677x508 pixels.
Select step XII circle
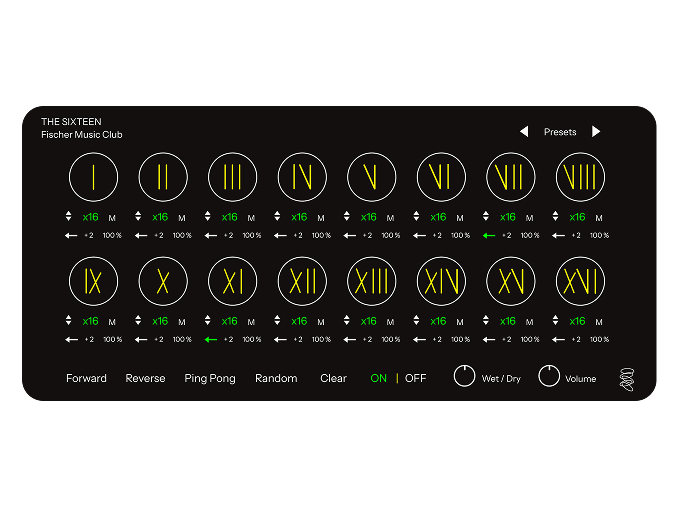click(302, 281)
